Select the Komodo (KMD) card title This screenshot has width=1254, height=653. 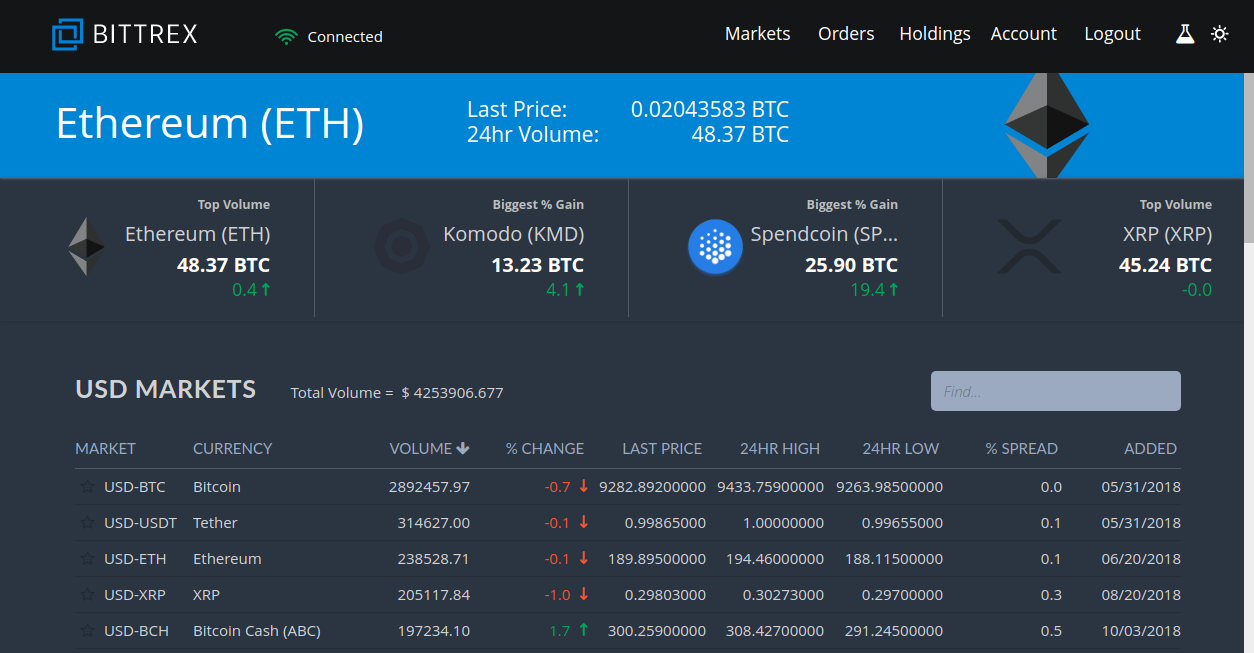[514, 235]
